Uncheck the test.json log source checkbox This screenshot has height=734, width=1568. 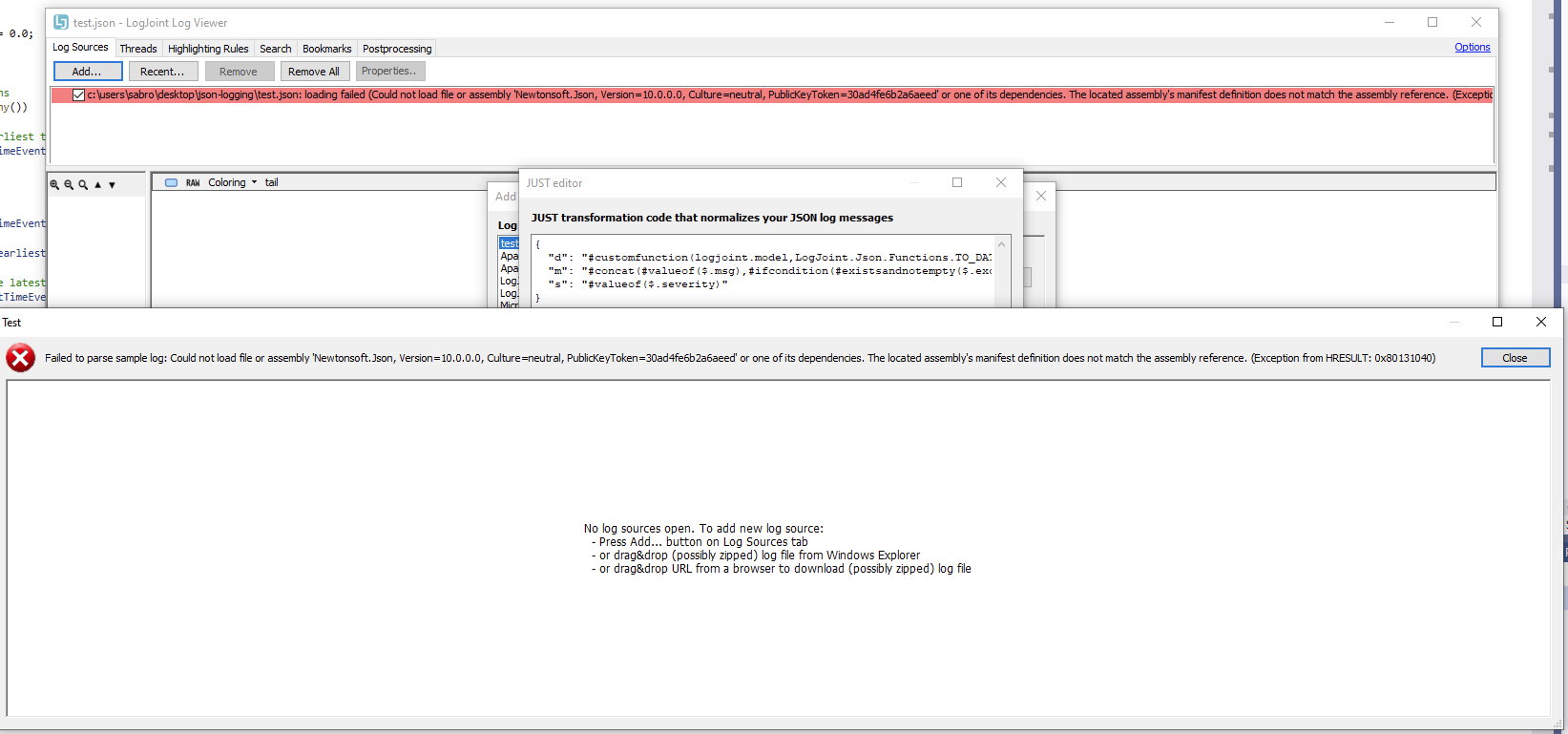[79, 95]
